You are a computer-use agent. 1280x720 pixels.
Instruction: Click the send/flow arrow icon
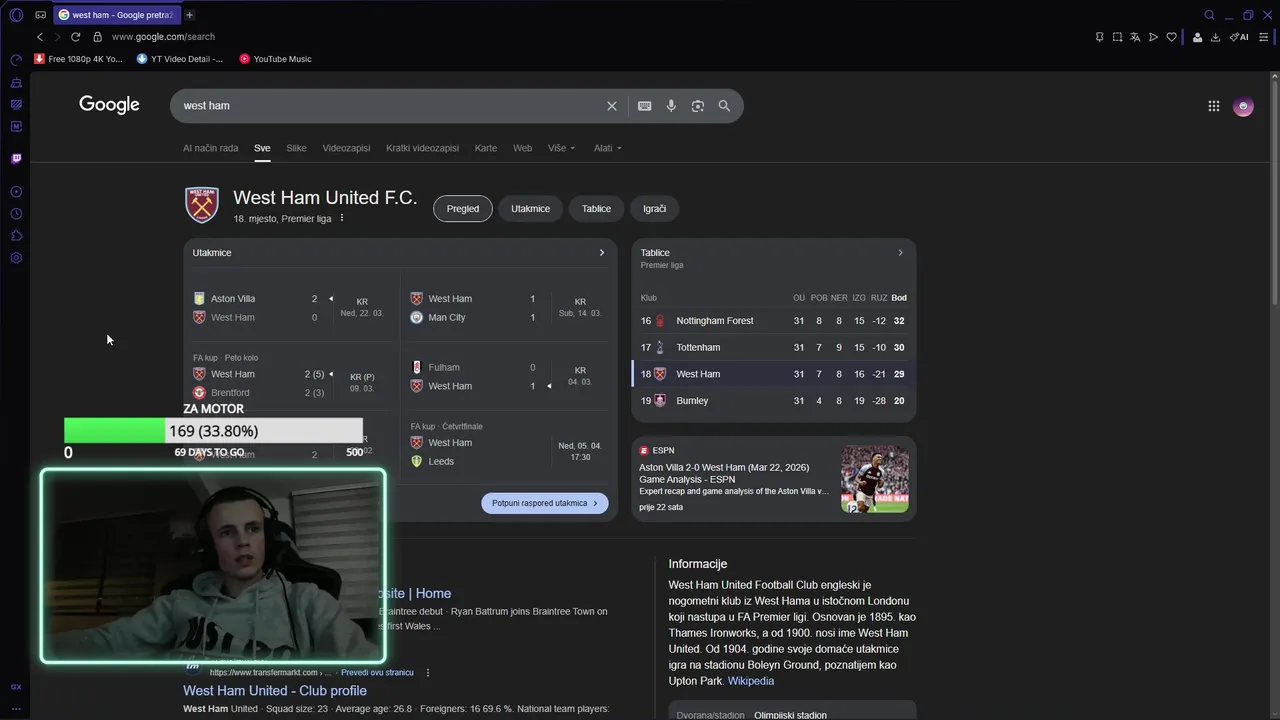click(x=1153, y=37)
